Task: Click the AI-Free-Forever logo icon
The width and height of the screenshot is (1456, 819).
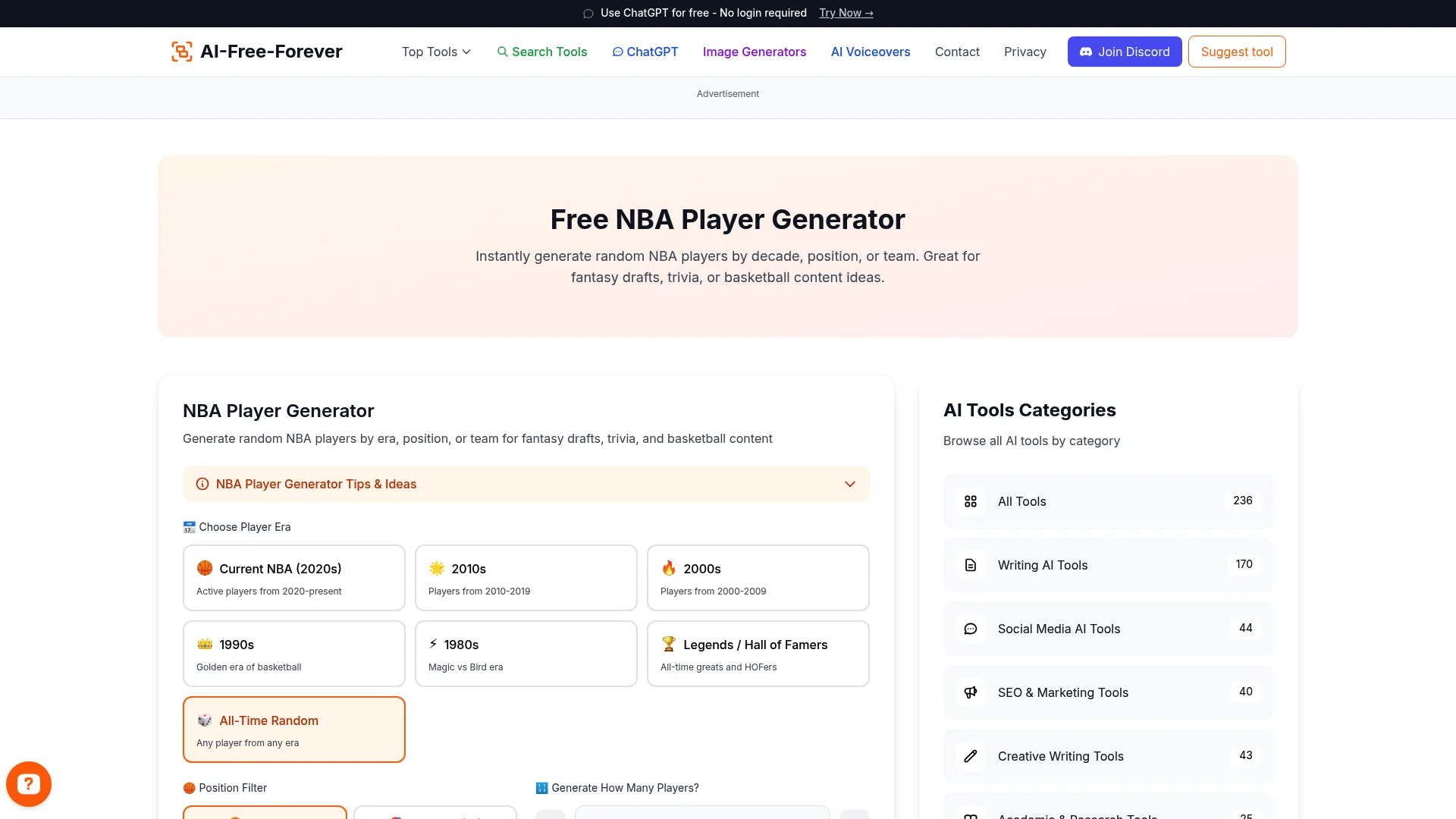Action: (181, 51)
